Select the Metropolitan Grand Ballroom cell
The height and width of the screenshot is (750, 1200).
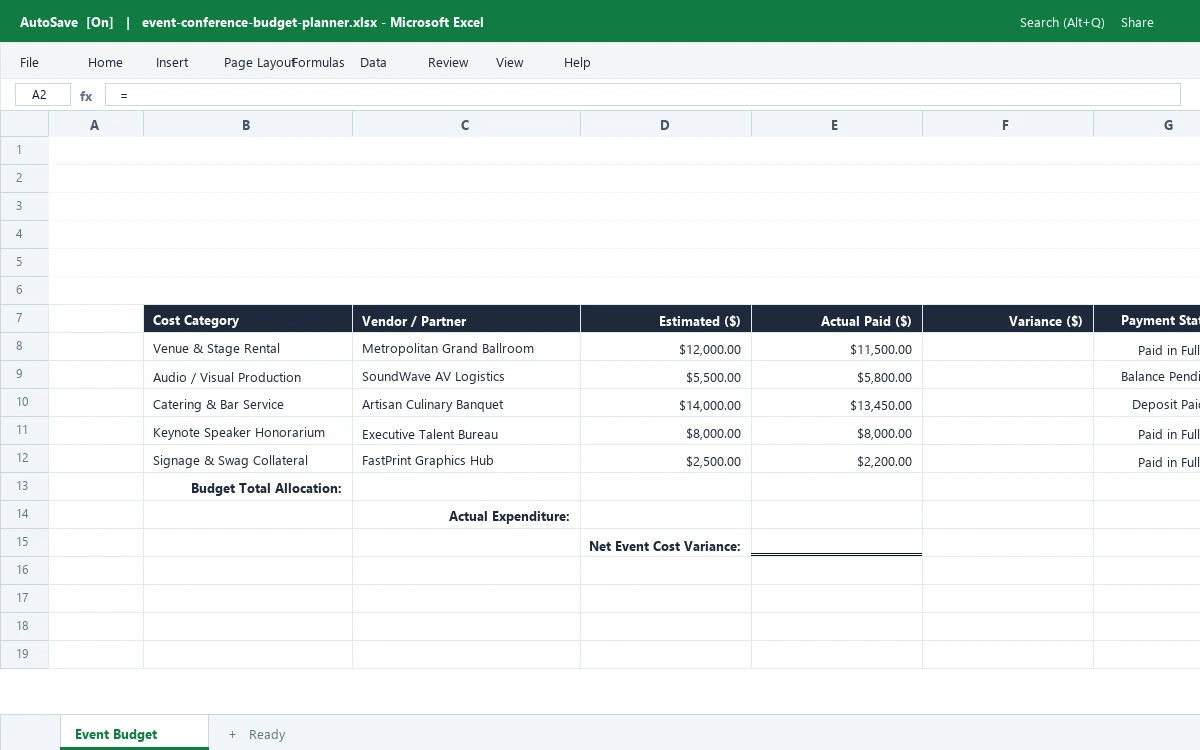[x=466, y=347]
